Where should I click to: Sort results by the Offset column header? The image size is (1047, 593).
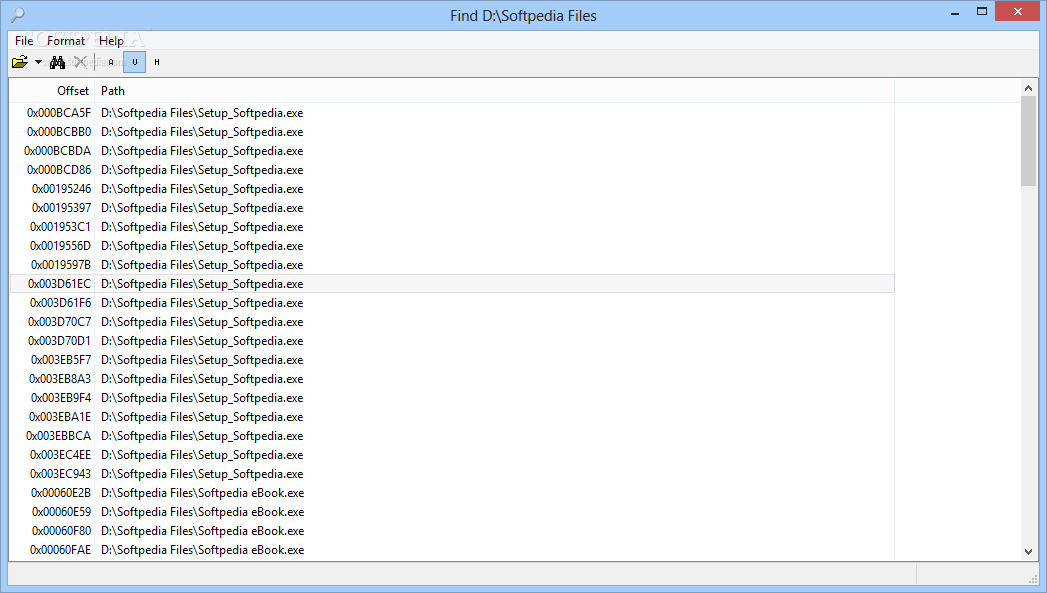coord(53,91)
